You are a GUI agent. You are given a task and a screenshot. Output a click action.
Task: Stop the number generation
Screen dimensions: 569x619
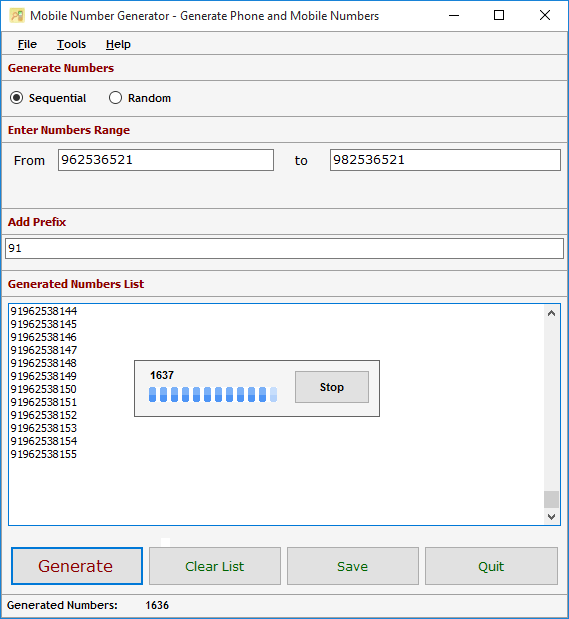click(x=332, y=387)
